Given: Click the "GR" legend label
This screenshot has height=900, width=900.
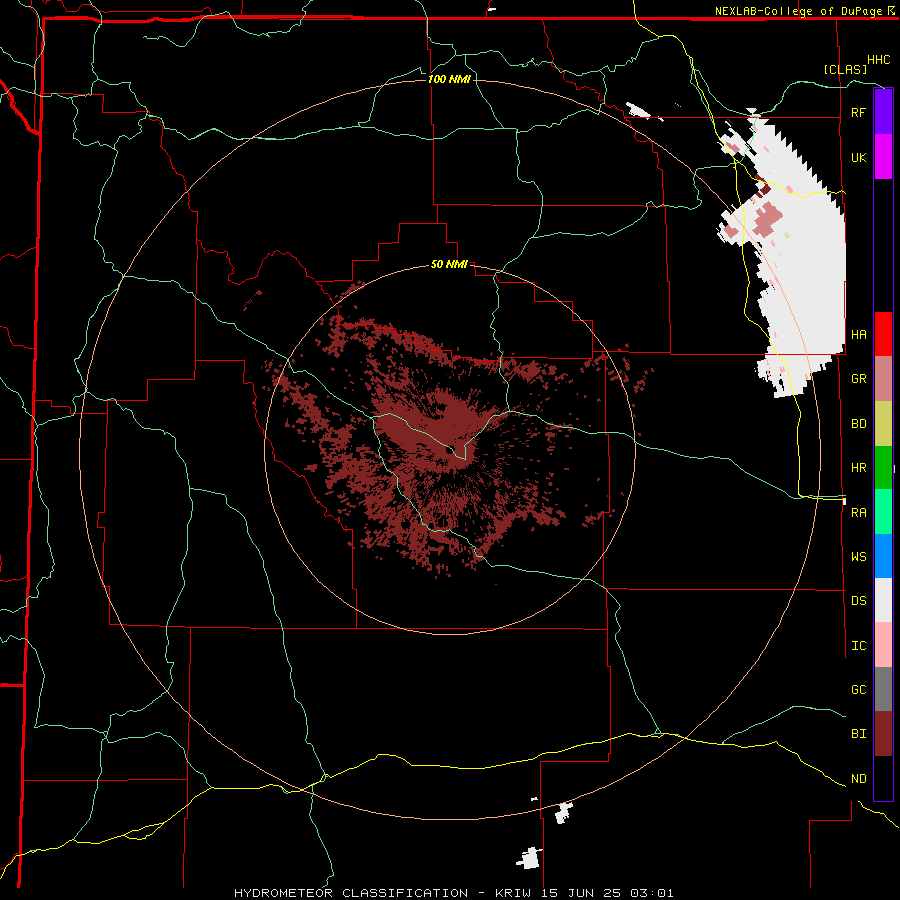Looking at the screenshot, I should [858, 379].
